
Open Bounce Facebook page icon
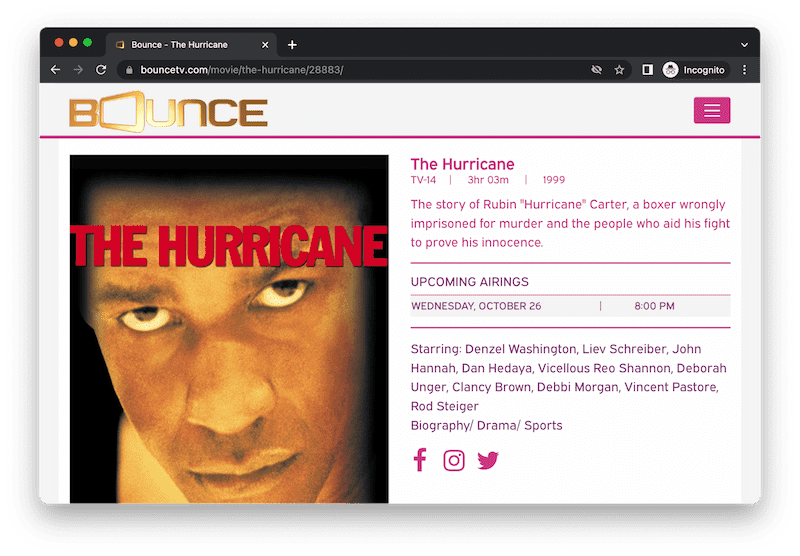pyautogui.click(x=420, y=460)
